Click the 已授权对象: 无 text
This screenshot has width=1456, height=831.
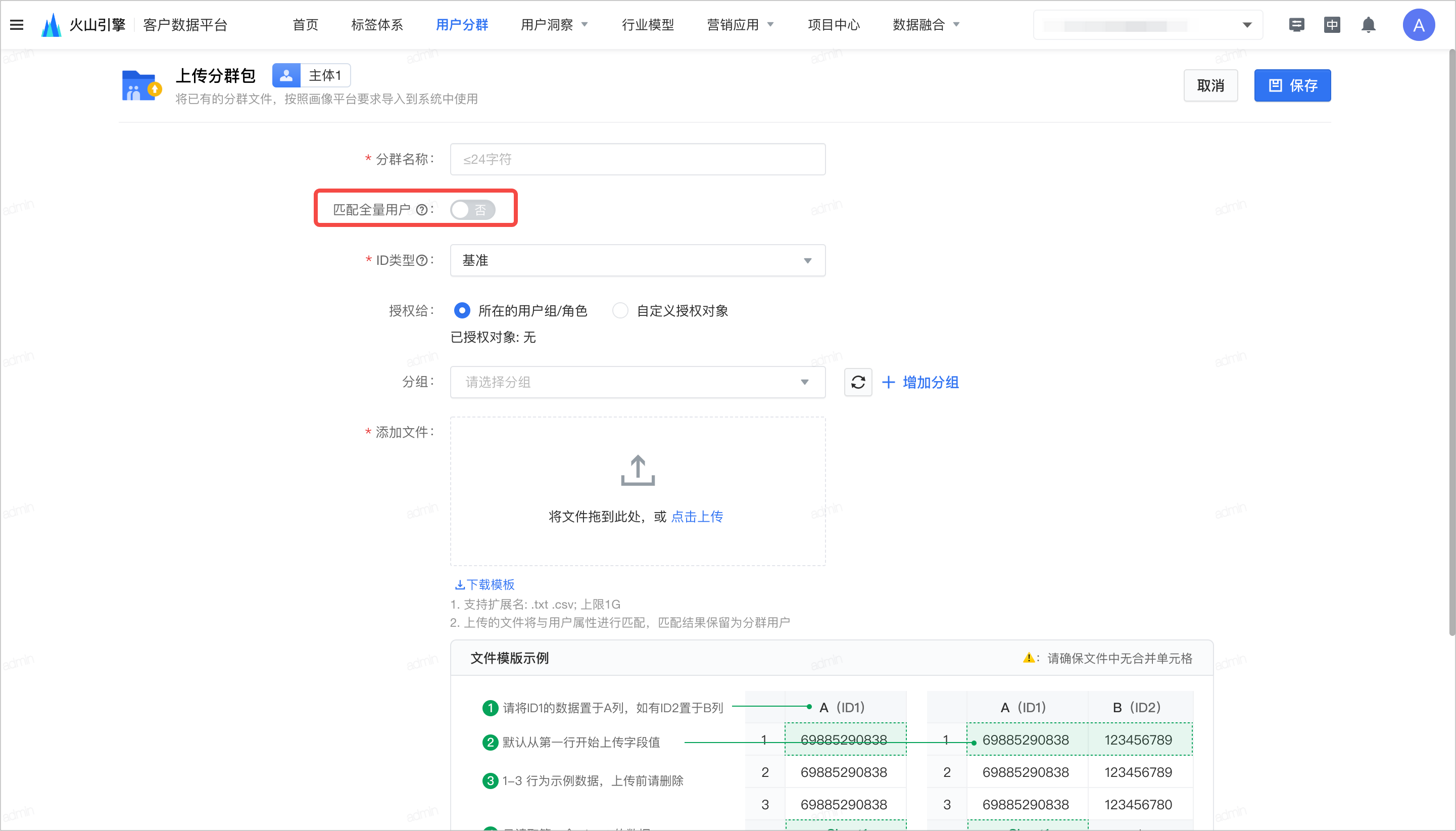point(493,337)
